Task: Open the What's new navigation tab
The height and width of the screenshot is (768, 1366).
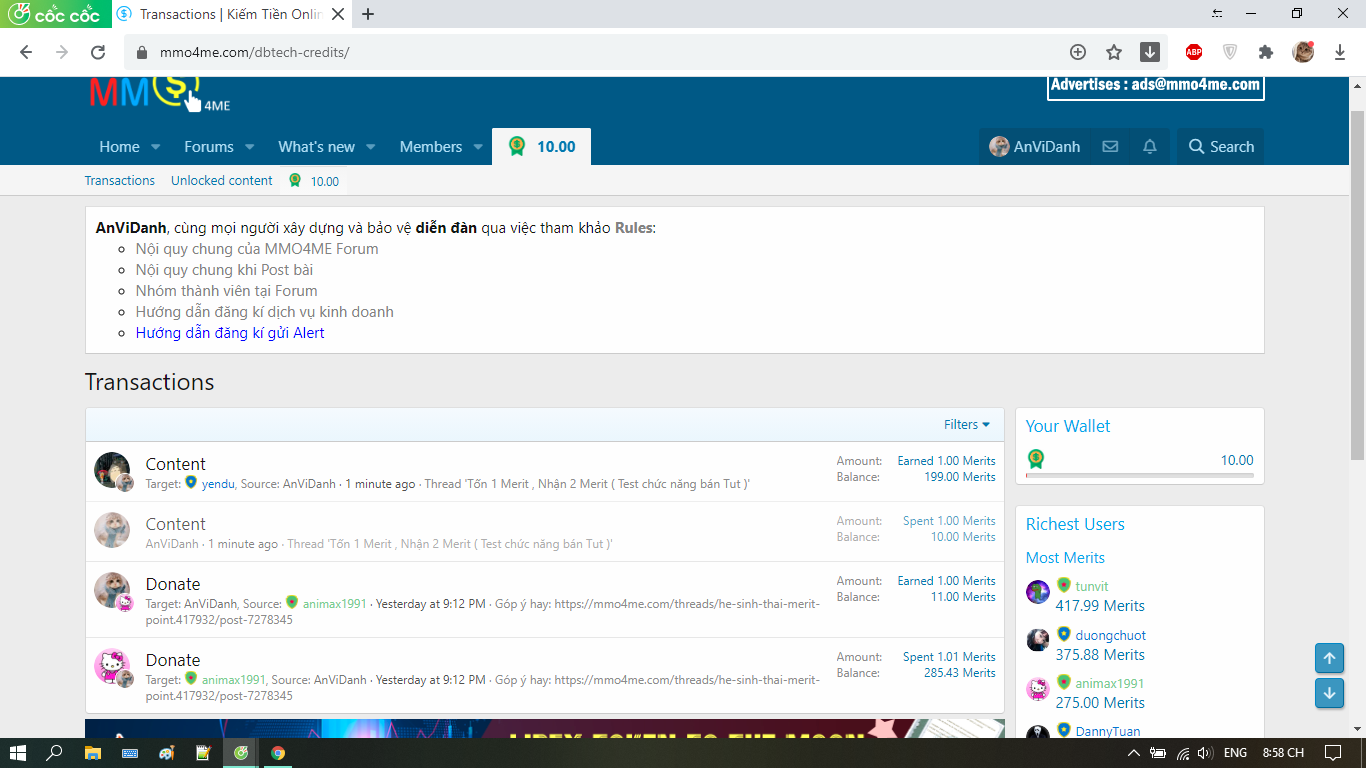Action: point(316,146)
